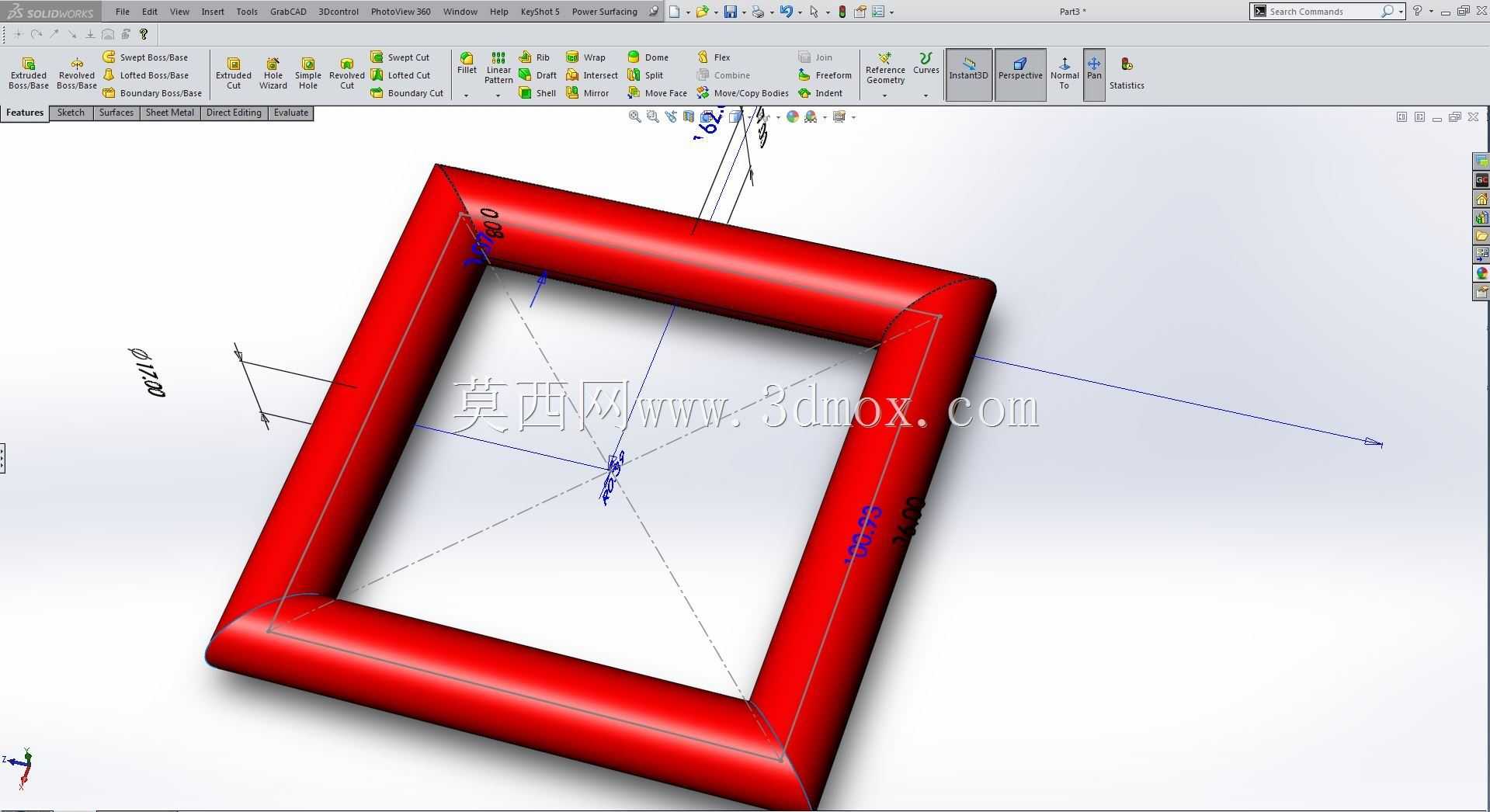
Task: Open the File menu
Action: pos(123,12)
